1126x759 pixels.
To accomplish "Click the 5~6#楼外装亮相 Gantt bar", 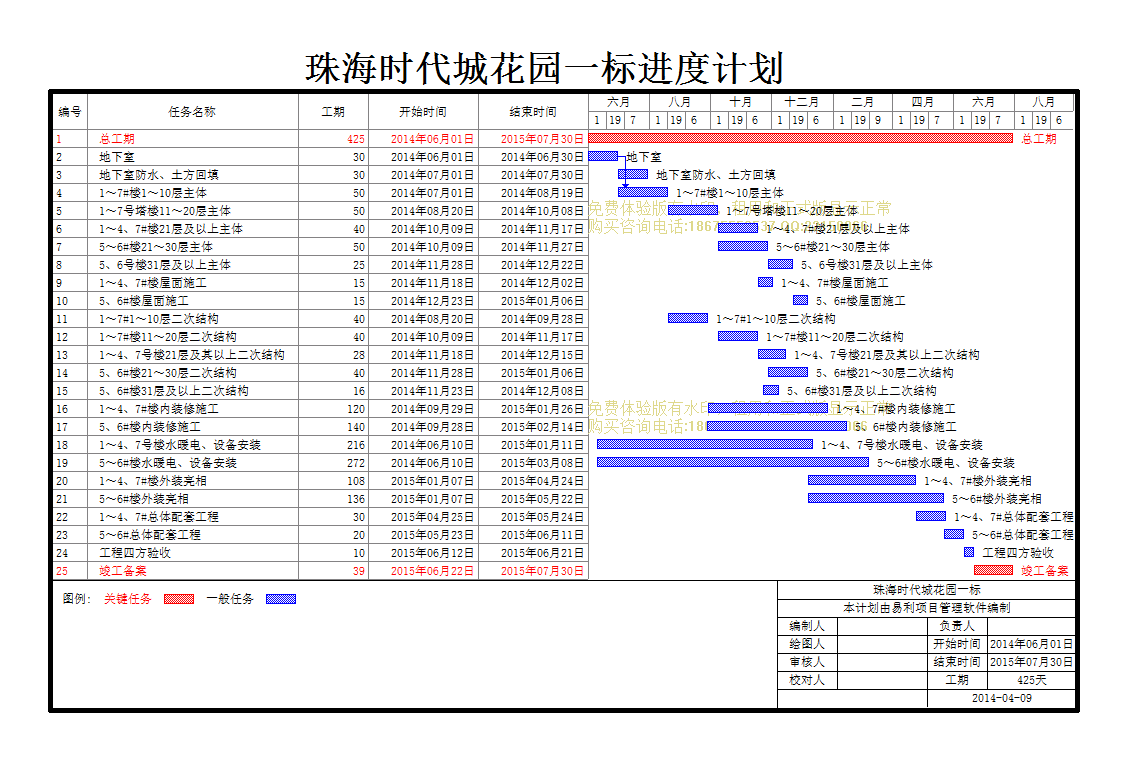I will pyautogui.click(x=876, y=498).
